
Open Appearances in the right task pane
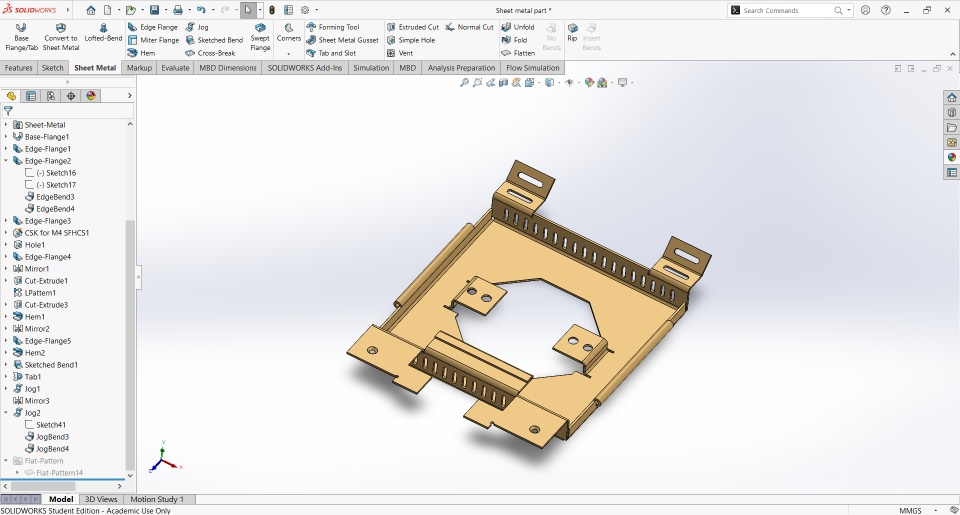[x=951, y=157]
